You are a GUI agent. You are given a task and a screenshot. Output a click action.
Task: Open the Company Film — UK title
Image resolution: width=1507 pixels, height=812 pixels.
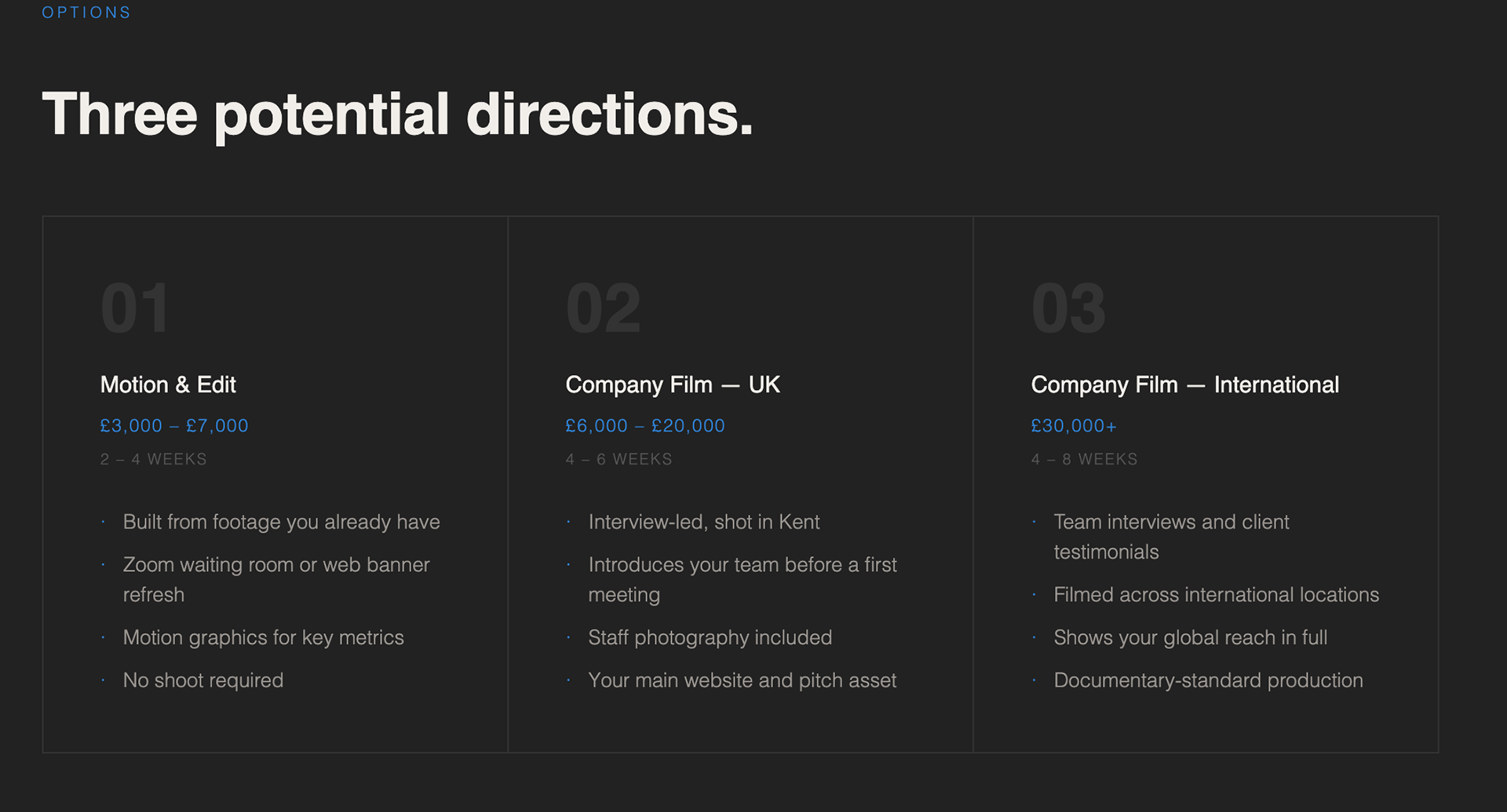coord(673,384)
